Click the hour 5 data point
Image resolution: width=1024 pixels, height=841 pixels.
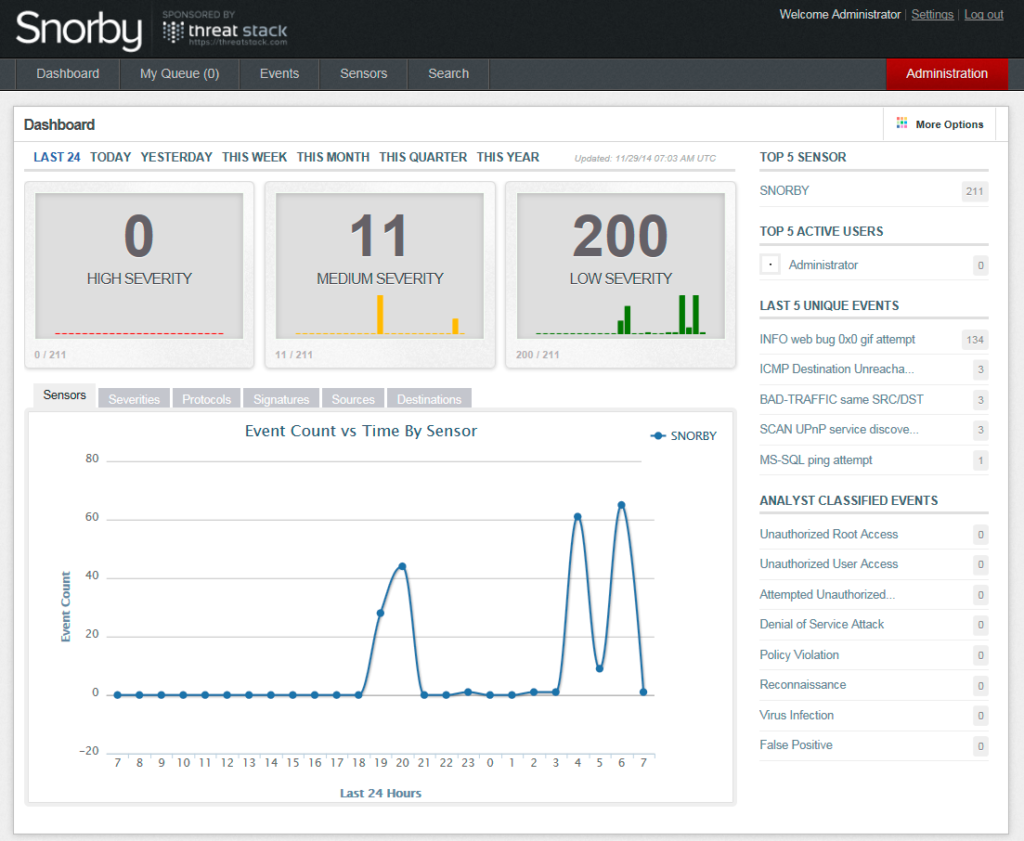[600, 669]
